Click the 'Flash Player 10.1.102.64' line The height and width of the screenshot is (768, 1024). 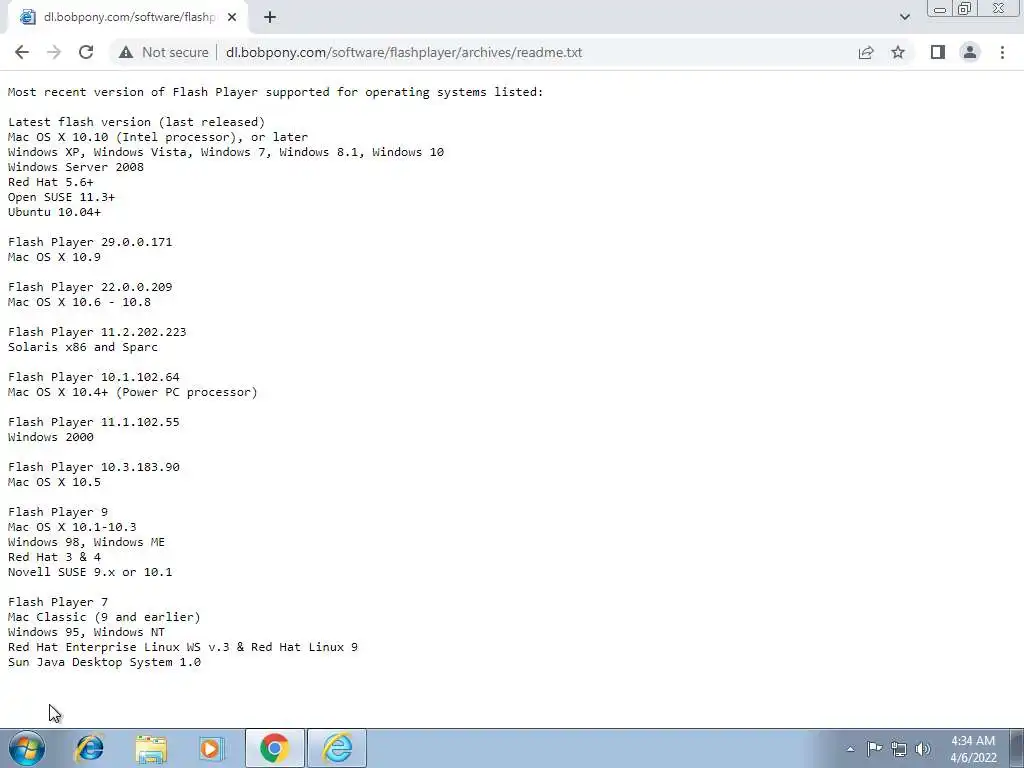point(93,377)
